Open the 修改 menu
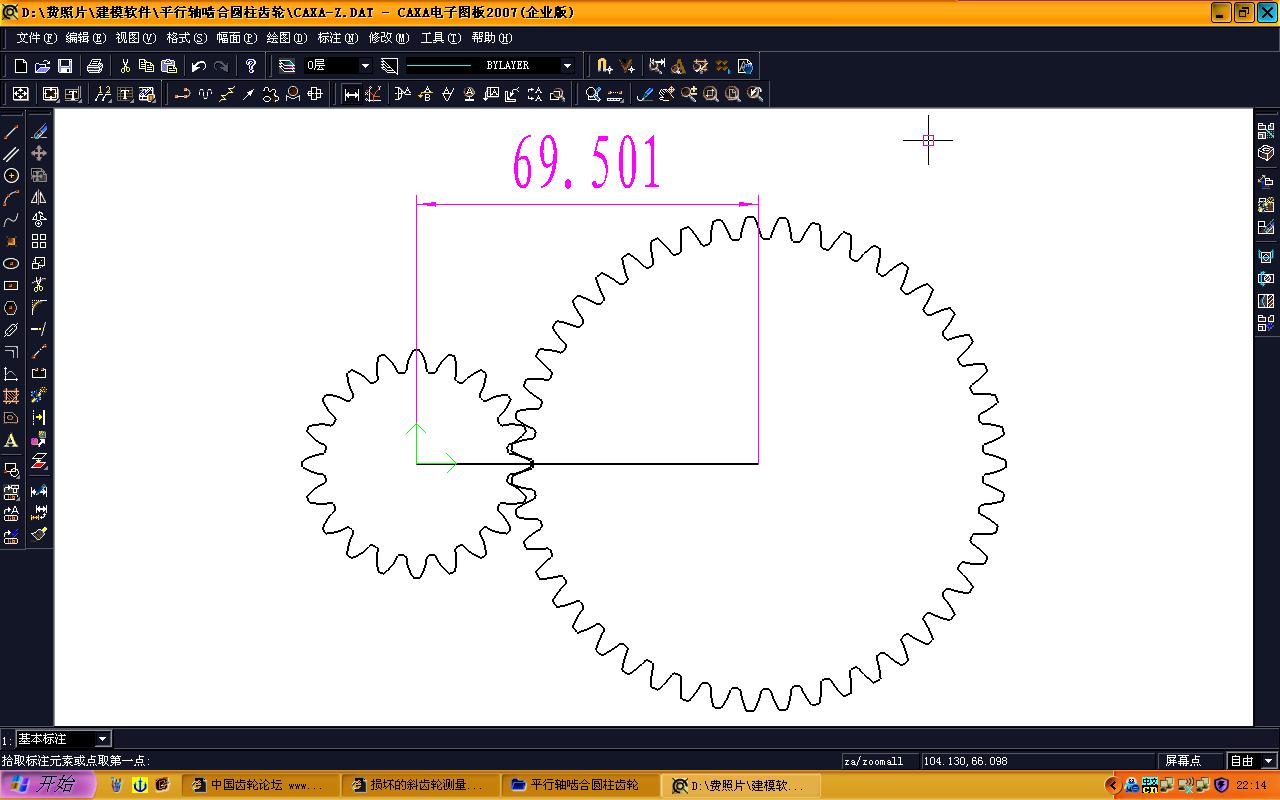This screenshot has width=1280, height=800. point(389,38)
